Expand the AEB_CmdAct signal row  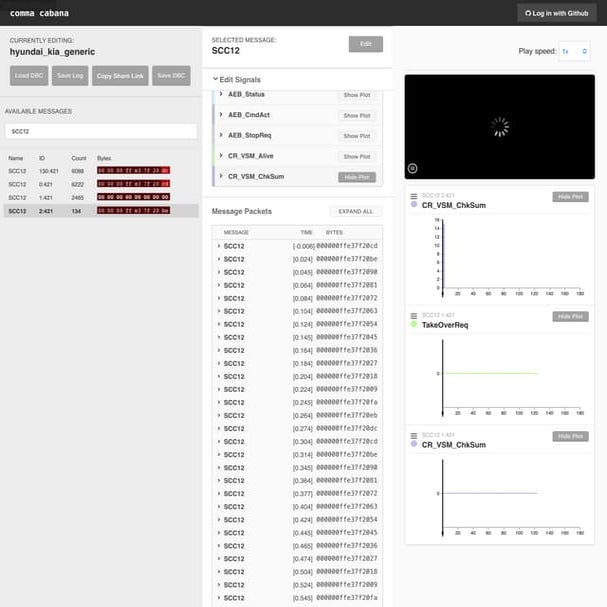tap(221, 115)
